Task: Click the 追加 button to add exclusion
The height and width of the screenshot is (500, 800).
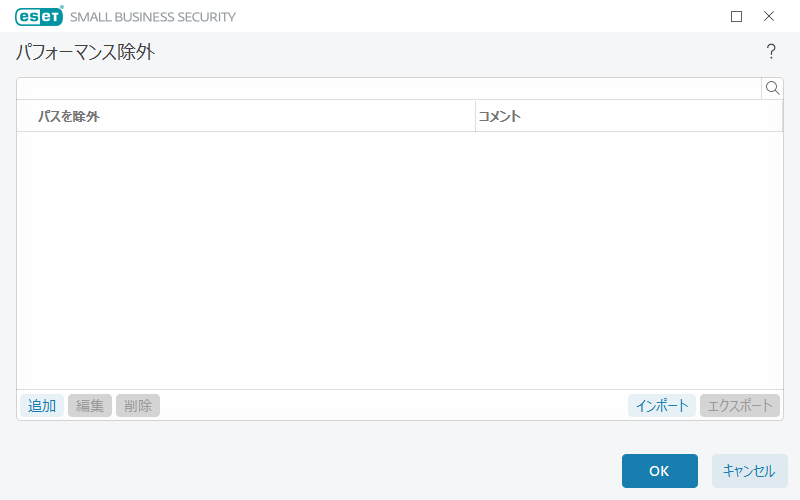Action: (x=42, y=405)
